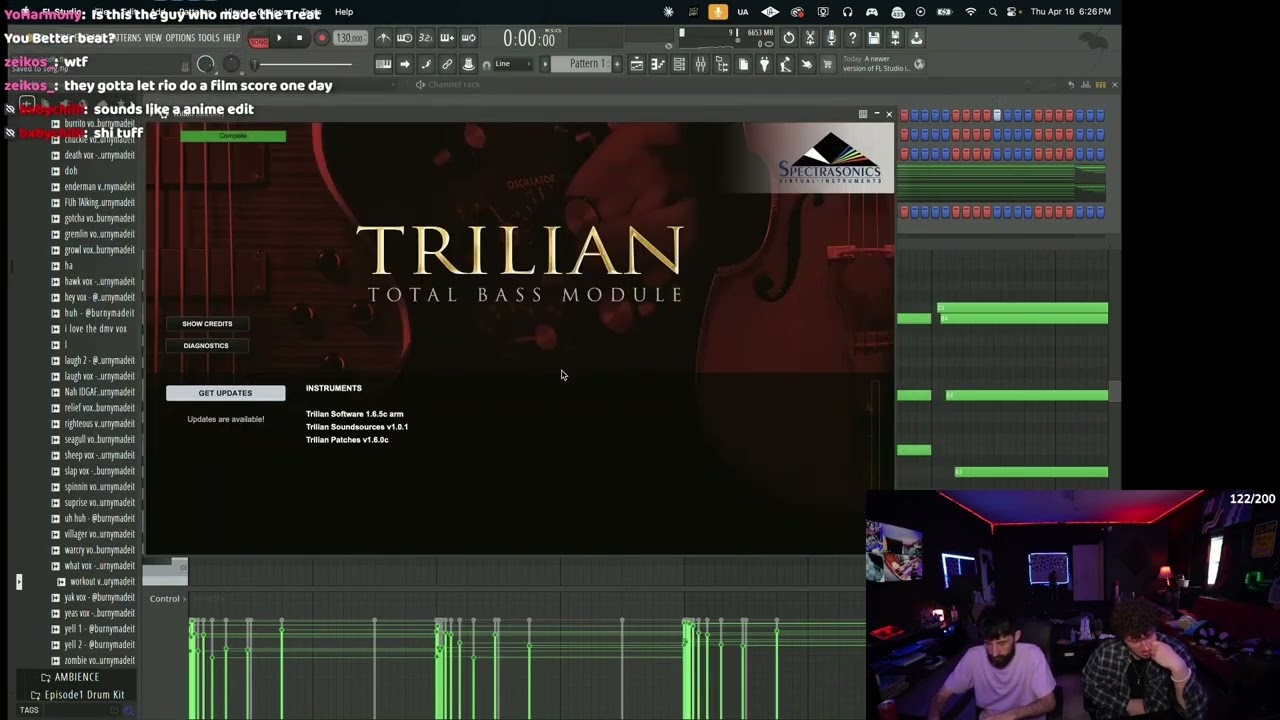Open the Browser view icon
Screen dimensions: 1280x720
pos(722,64)
